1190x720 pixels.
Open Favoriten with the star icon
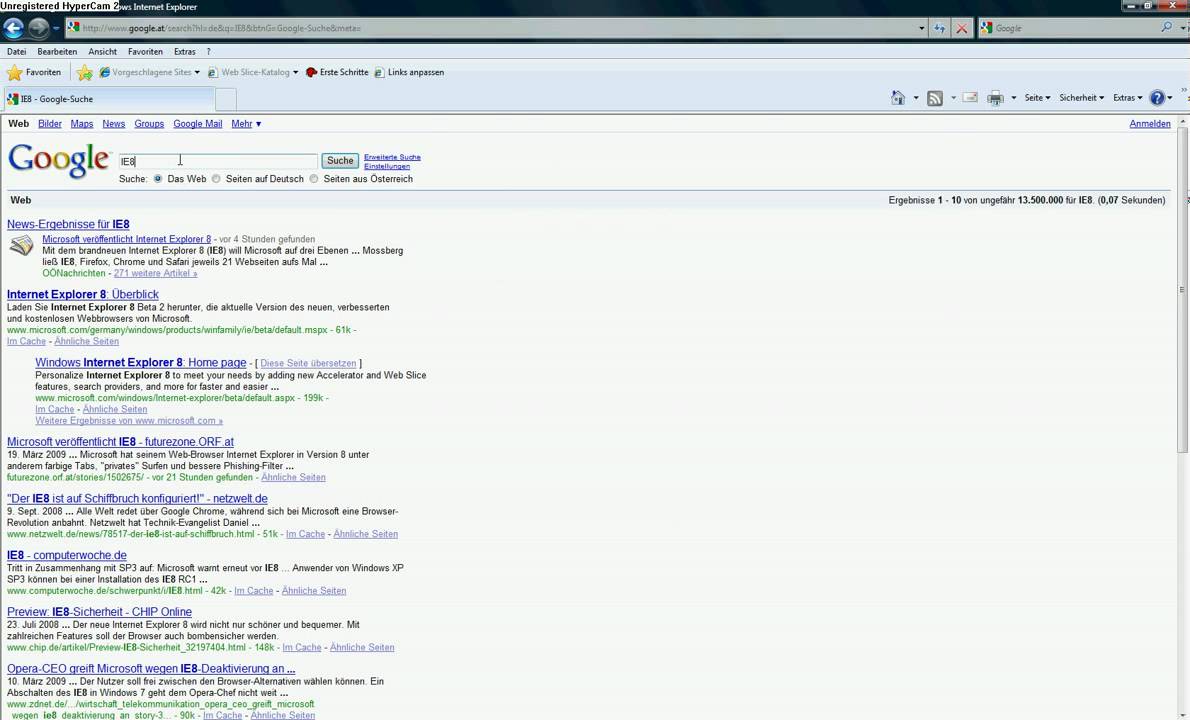pyautogui.click(x=33, y=72)
